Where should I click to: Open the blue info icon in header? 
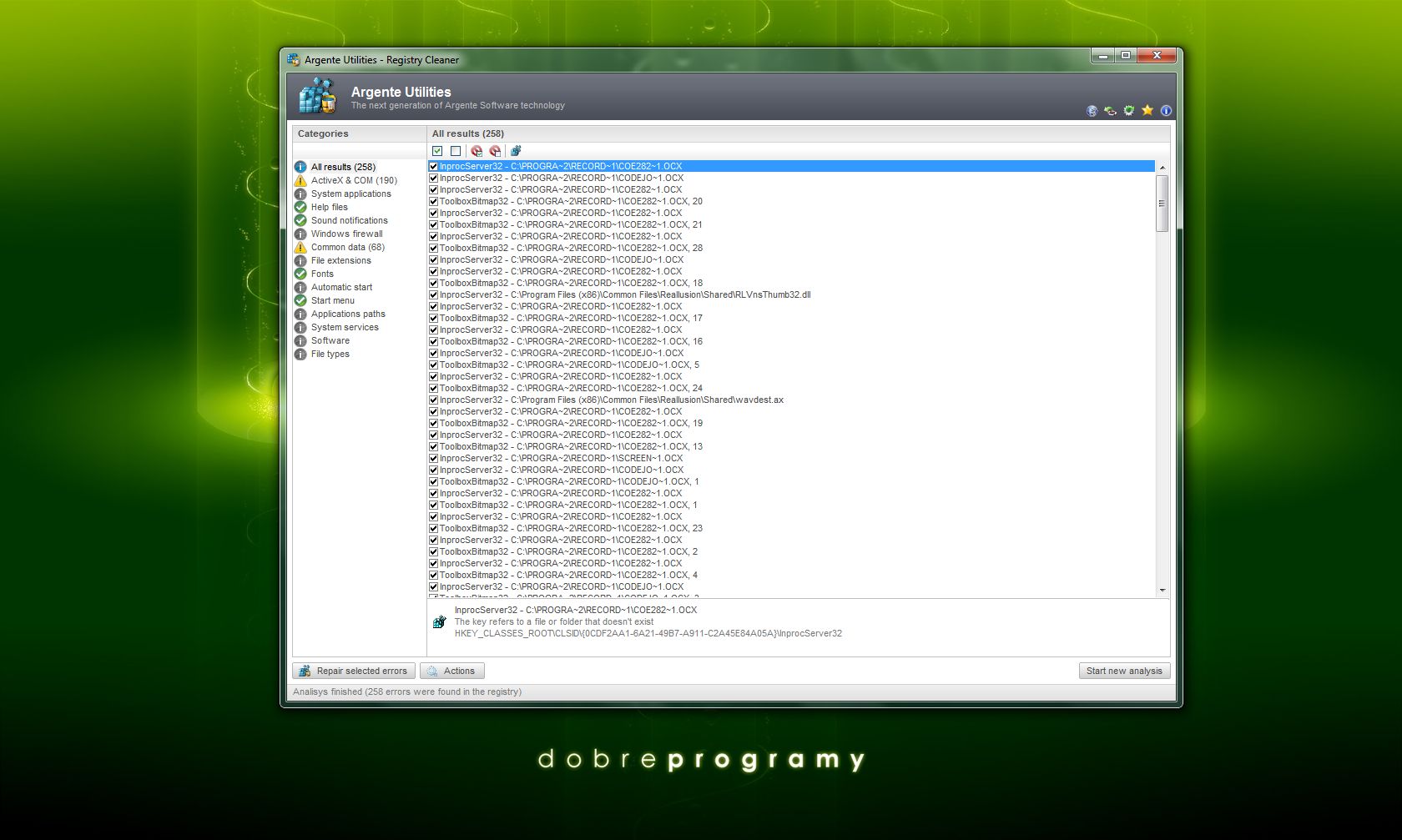(x=1166, y=111)
